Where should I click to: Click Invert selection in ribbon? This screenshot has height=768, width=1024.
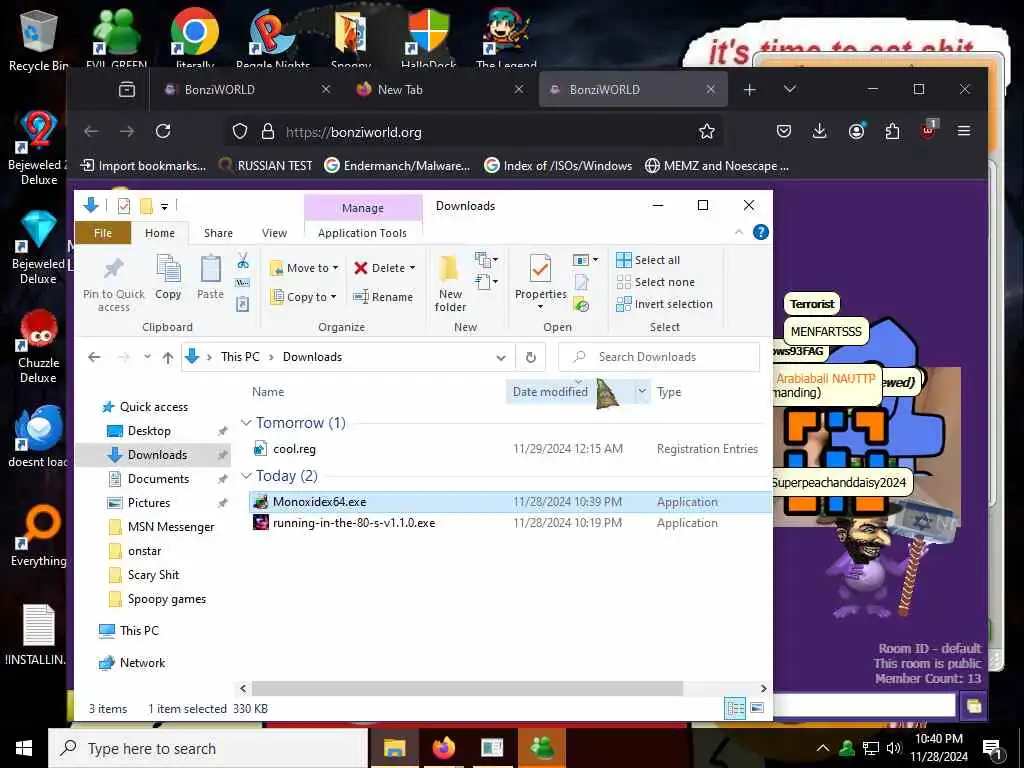point(664,304)
